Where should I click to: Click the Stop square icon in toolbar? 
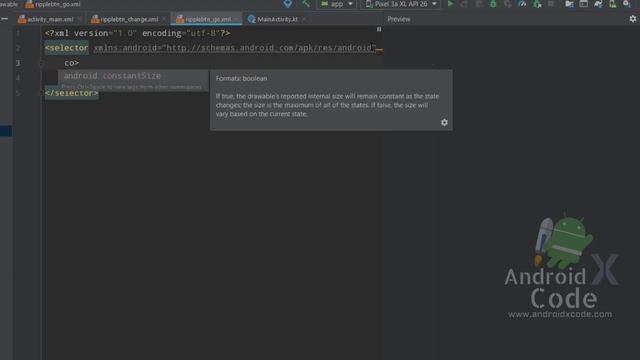click(551, 4)
